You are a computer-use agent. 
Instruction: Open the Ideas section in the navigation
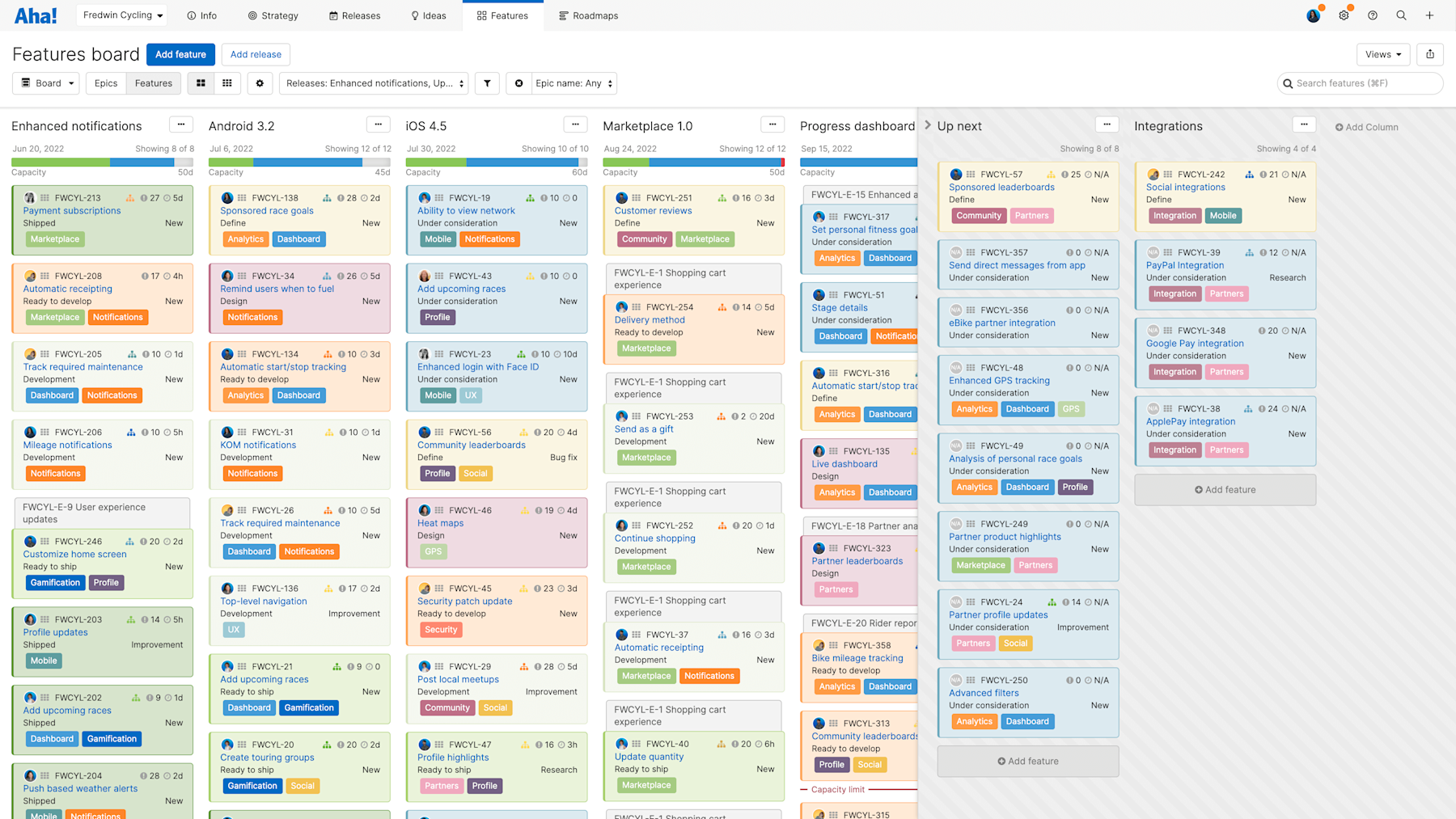tap(428, 15)
